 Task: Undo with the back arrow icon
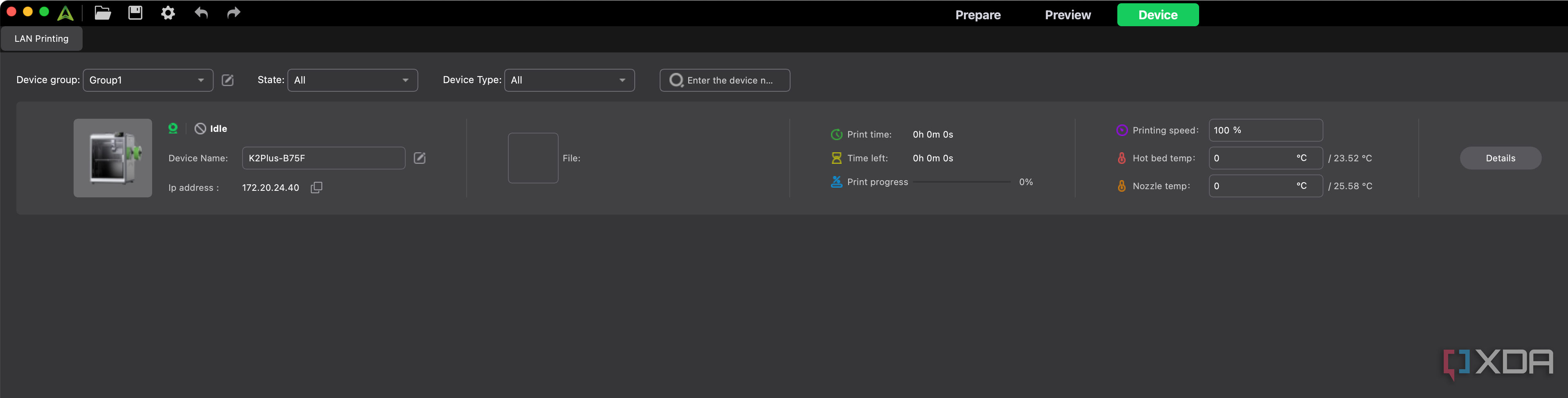[201, 13]
